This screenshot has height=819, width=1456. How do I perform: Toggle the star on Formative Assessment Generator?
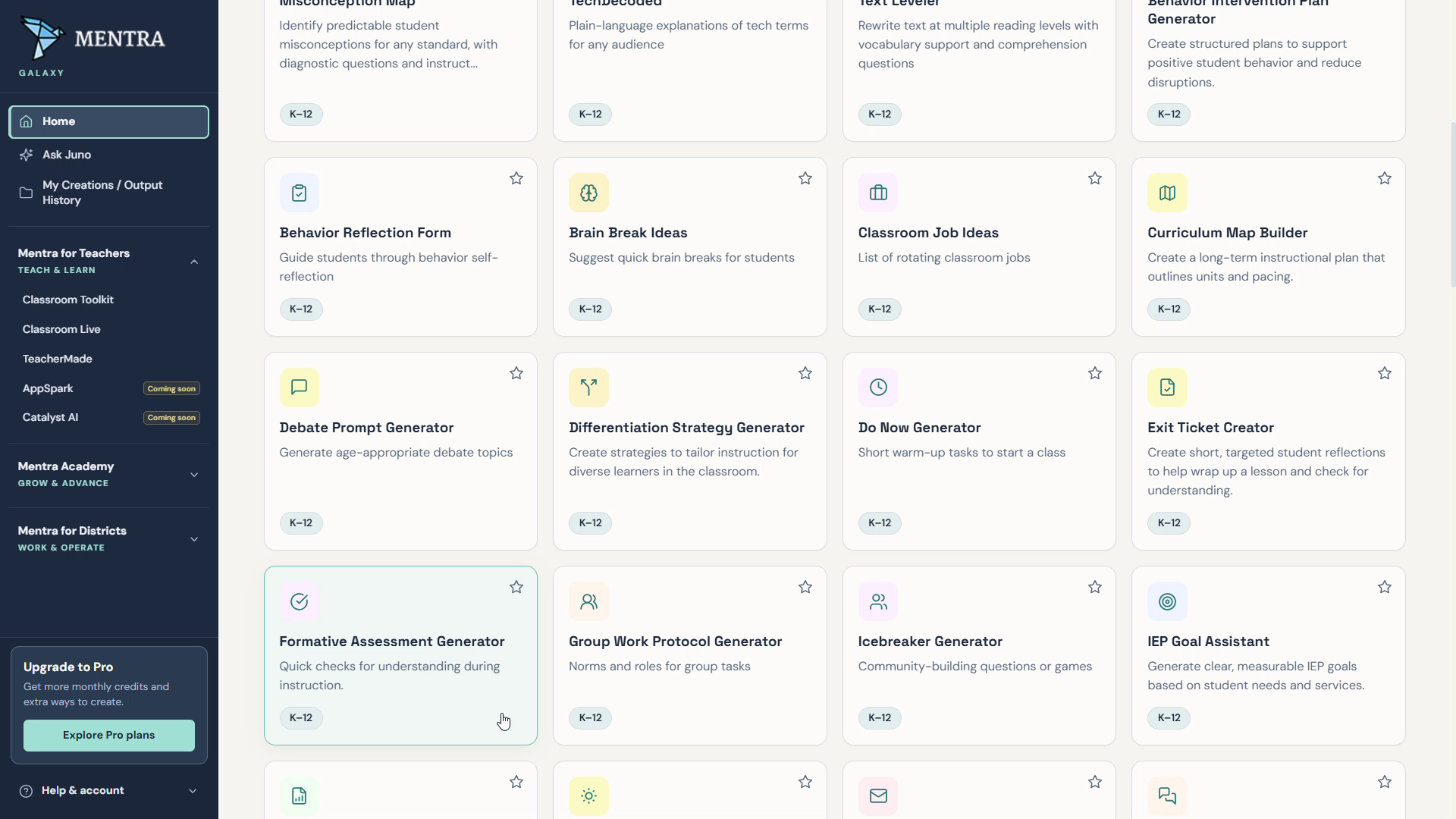pos(516,587)
